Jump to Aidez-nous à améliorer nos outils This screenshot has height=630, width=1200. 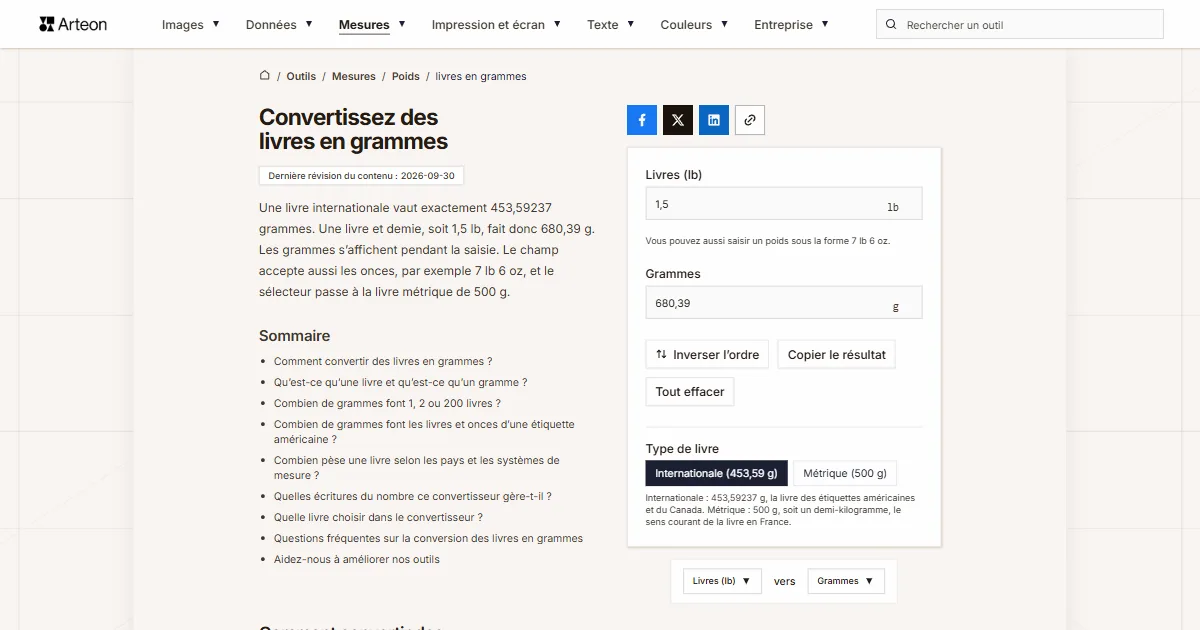click(x=357, y=560)
